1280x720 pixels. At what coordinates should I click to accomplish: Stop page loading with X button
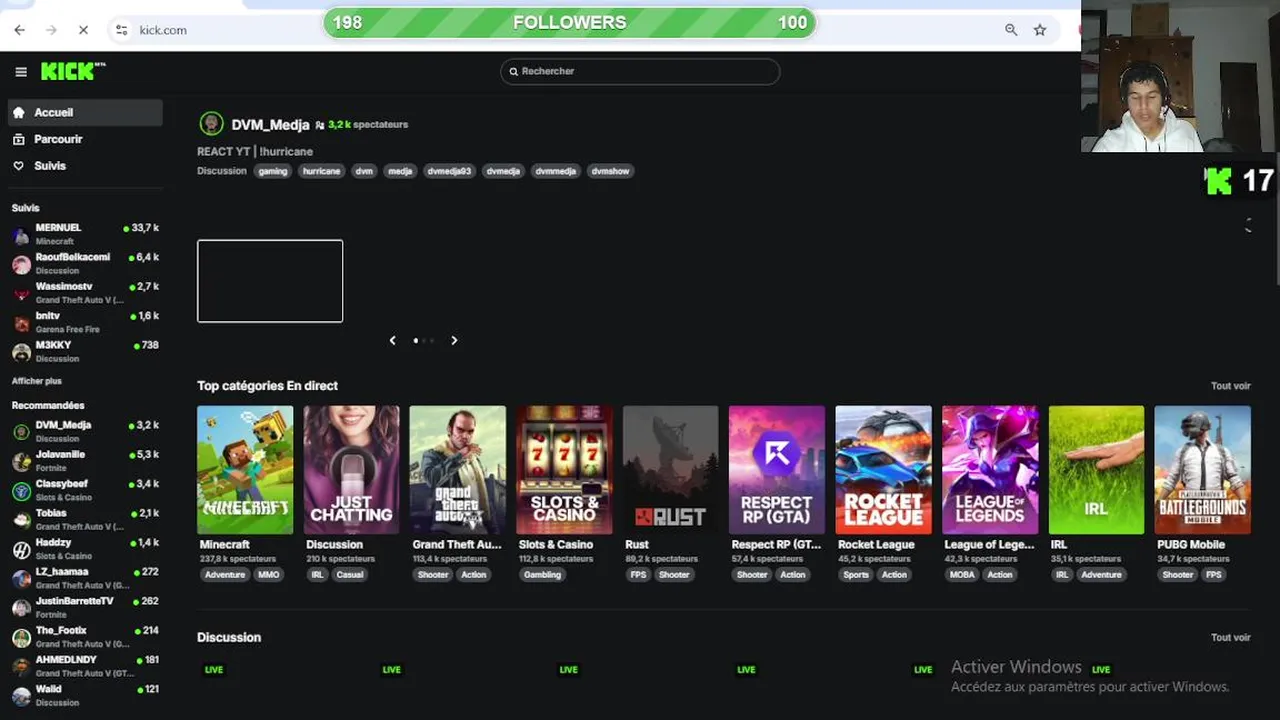coord(83,30)
